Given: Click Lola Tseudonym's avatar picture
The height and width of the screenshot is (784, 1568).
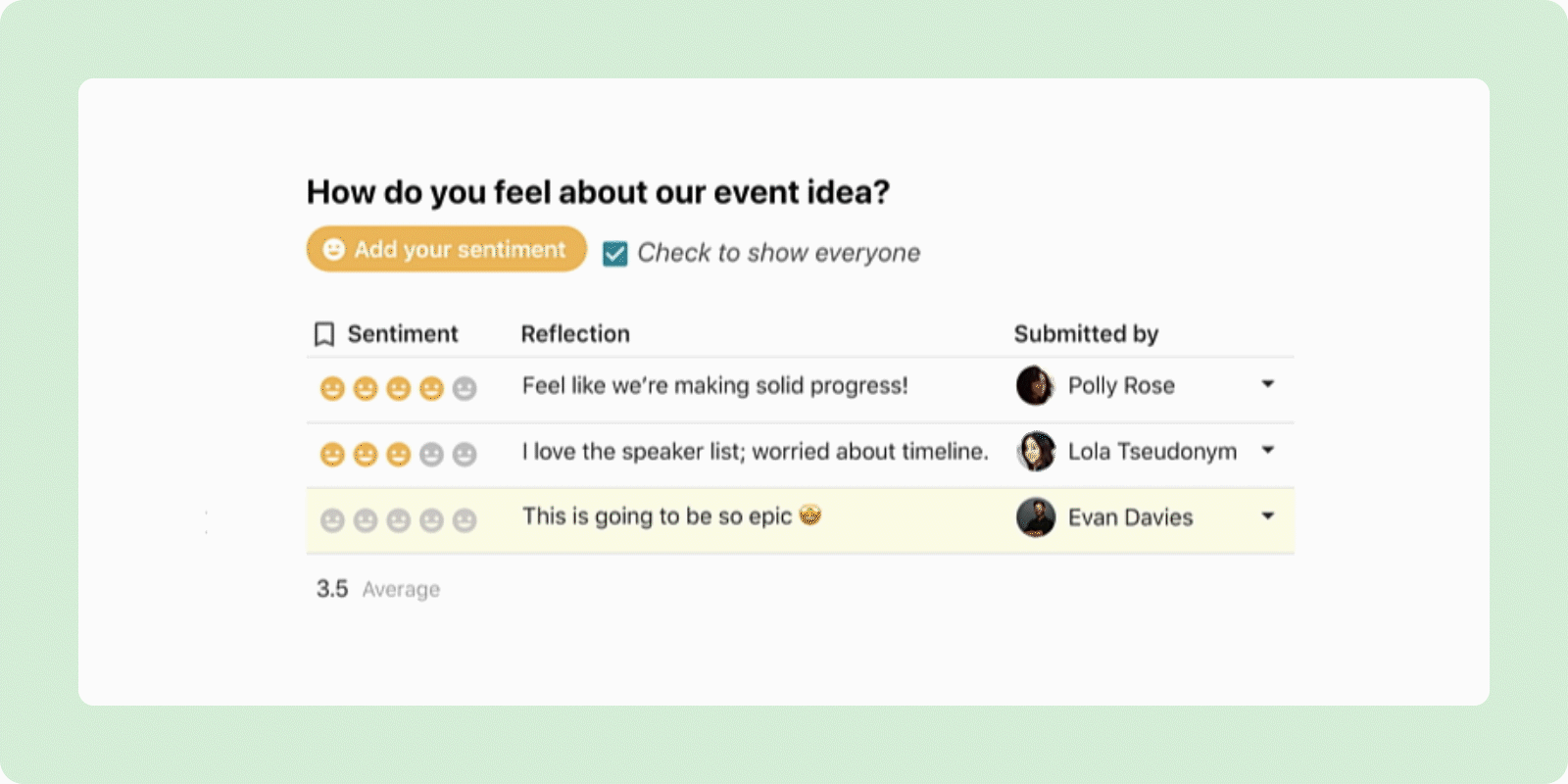Looking at the screenshot, I should pos(1035,451).
